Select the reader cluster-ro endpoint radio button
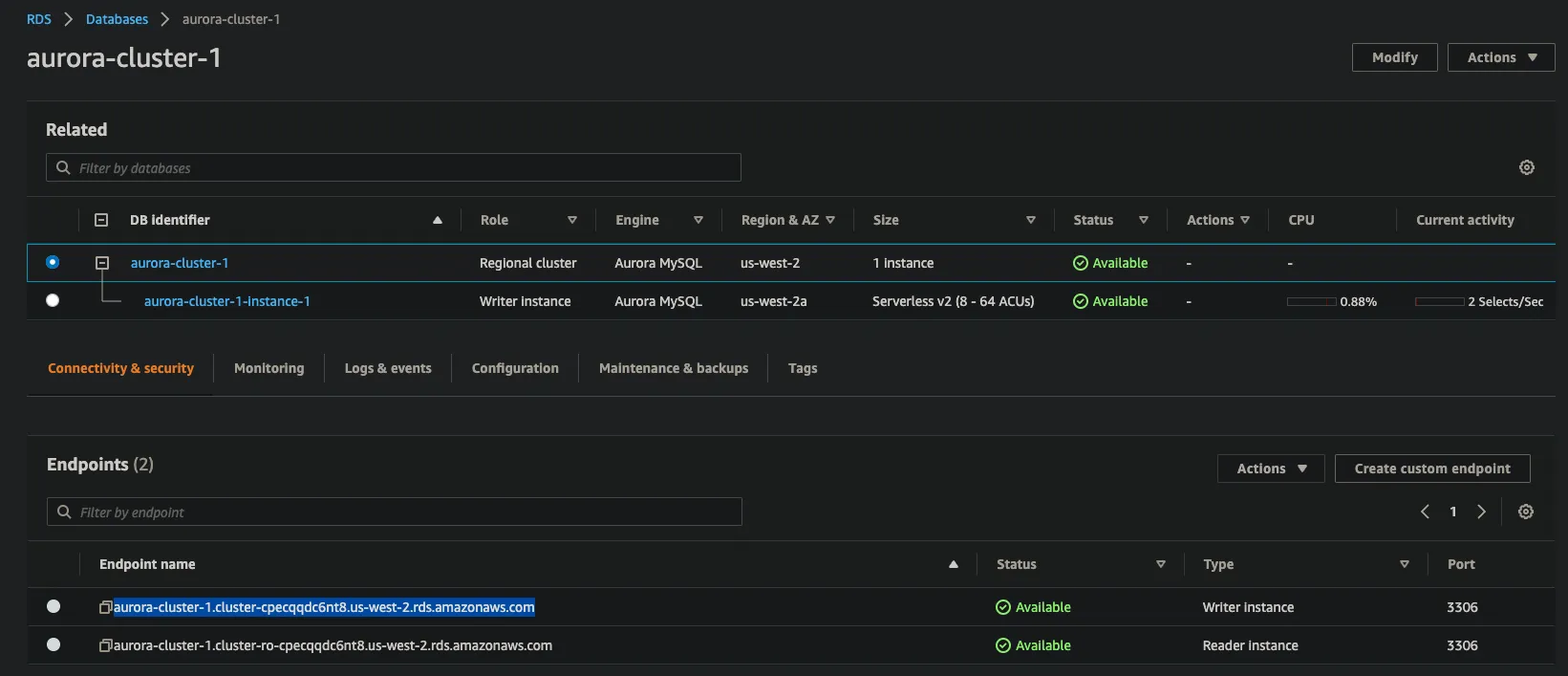1568x676 pixels. [54, 644]
